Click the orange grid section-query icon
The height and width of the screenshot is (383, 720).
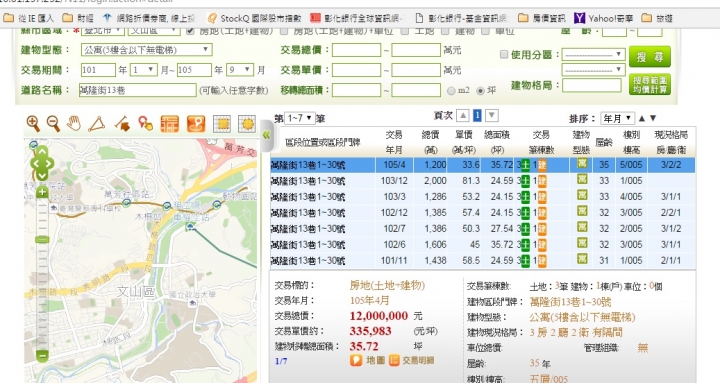[x=170, y=124]
